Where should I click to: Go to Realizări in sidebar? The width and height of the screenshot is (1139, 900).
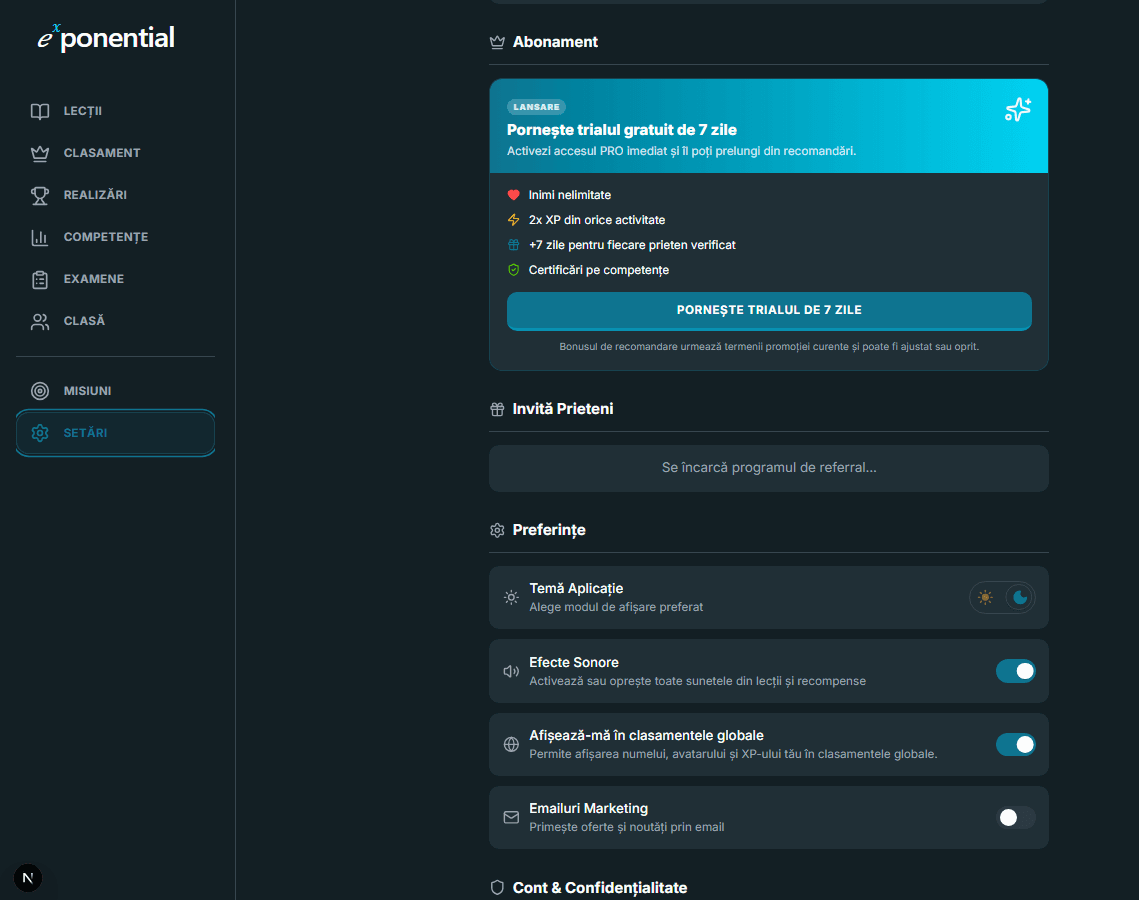[115, 195]
